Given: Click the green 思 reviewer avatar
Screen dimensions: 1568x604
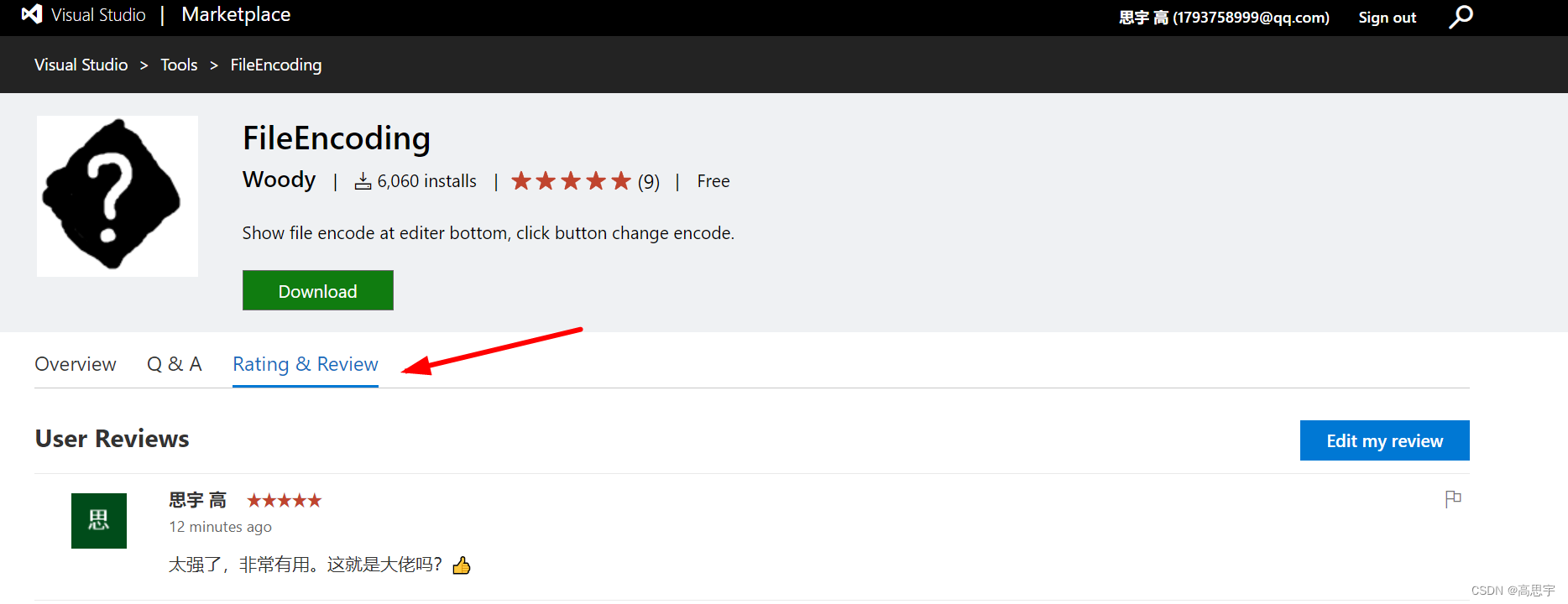Looking at the screenshot, I should (x=99, y=521).
